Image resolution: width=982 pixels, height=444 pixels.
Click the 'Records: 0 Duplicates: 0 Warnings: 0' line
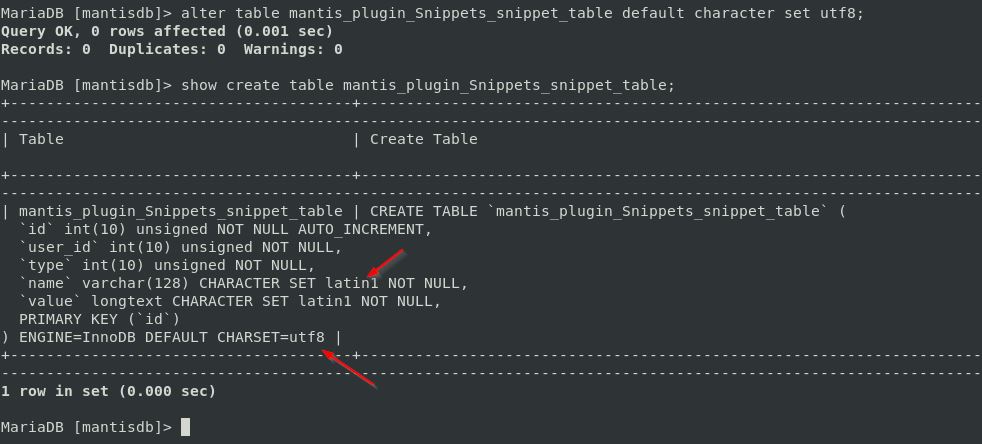[x=171, y=49]
